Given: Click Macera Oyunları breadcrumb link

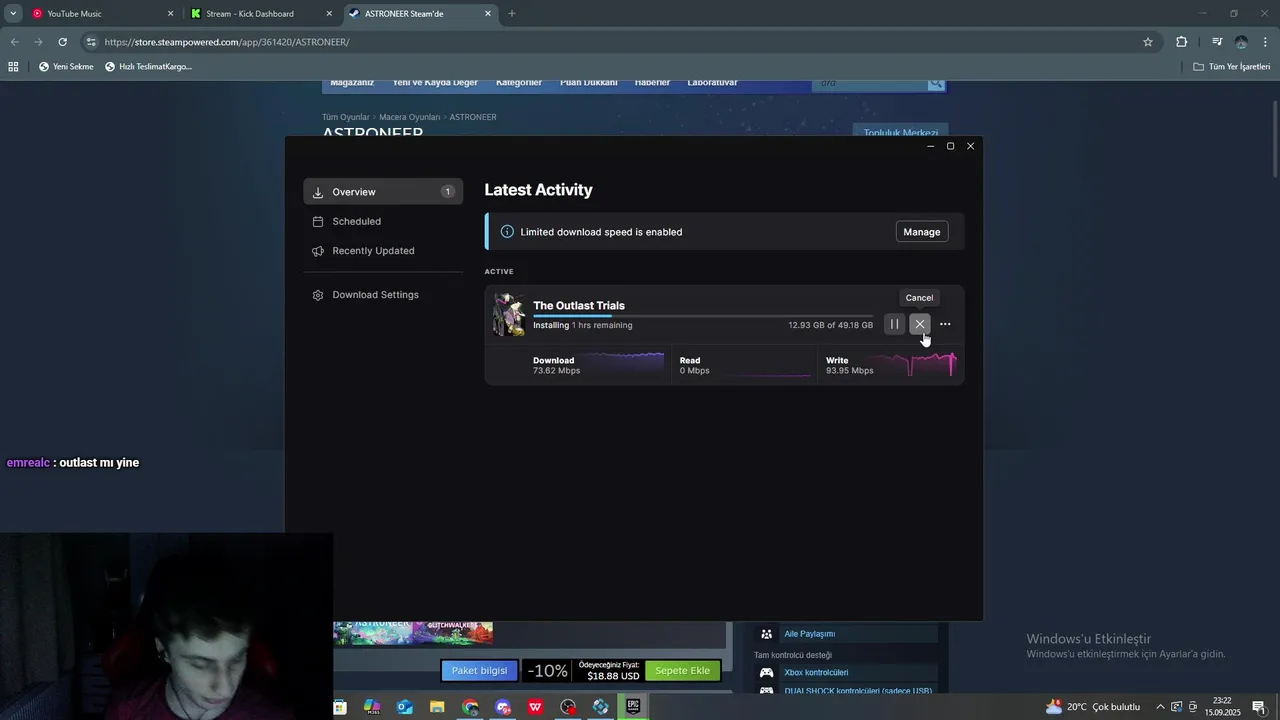Looking at the screenshot, I should coord(409,117).
